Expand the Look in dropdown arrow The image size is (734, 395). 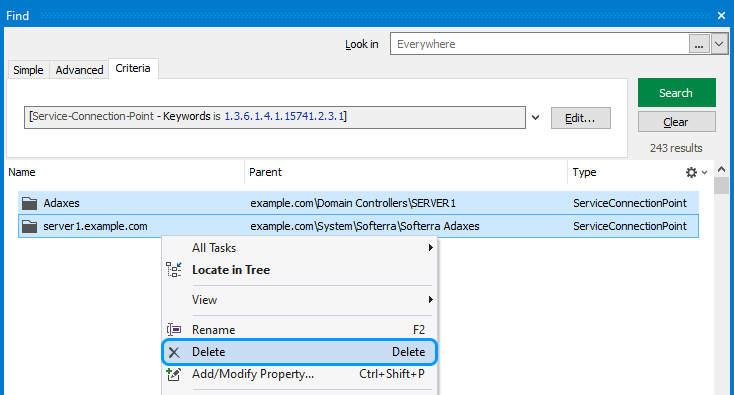click(x=719, y=44)
